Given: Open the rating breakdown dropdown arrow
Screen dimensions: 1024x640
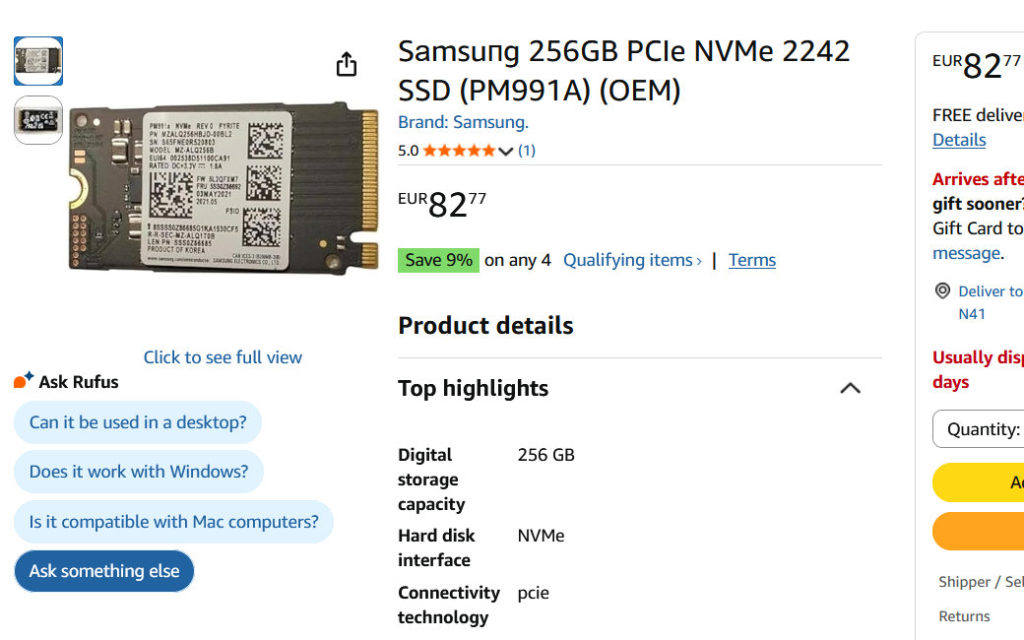Looking at the screenshot, I should pos(505,151).
